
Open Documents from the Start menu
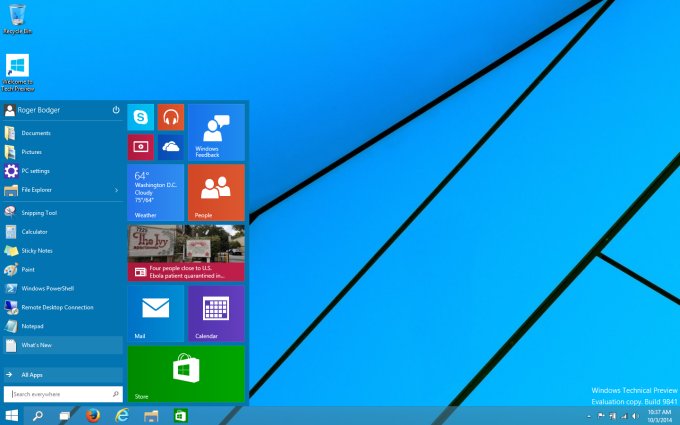[x=63, y=133]
